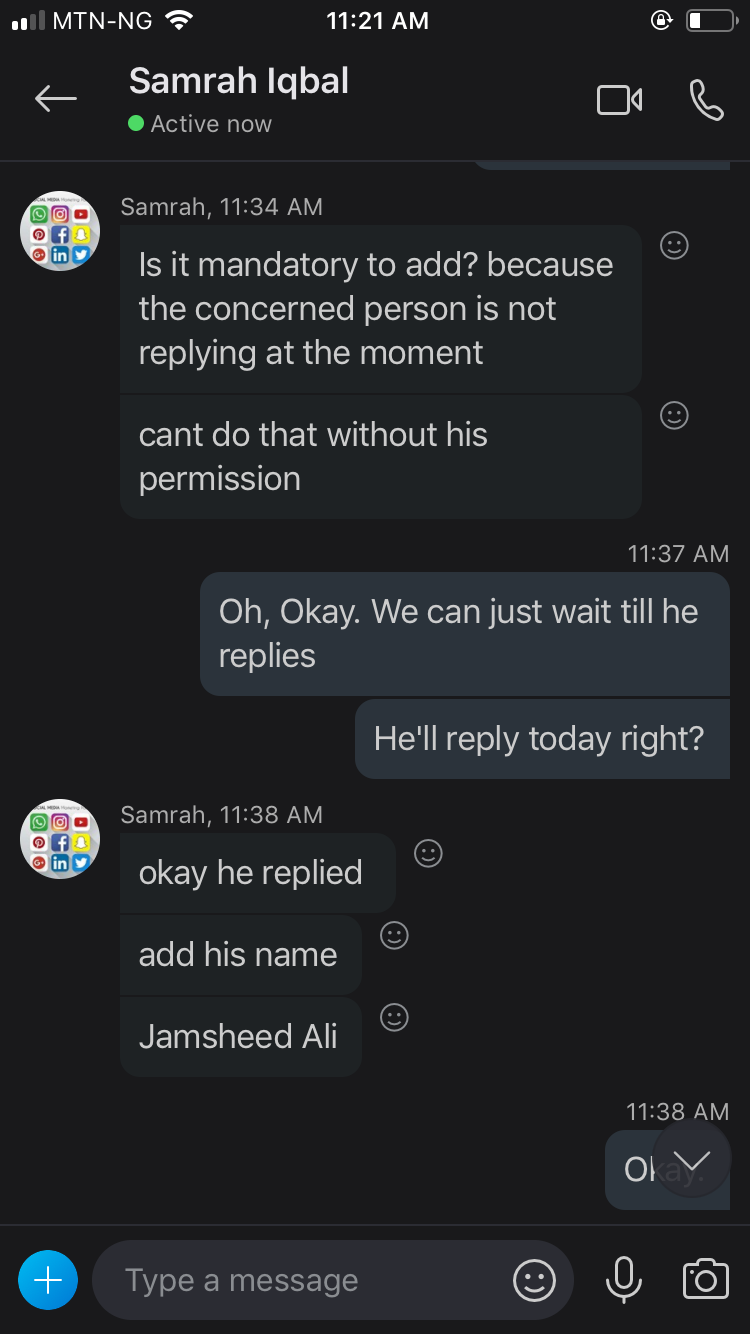The height and width of the screenshot is (1334, 750).
Task: Open the camera from message bar
Action: pos(705,1280)
